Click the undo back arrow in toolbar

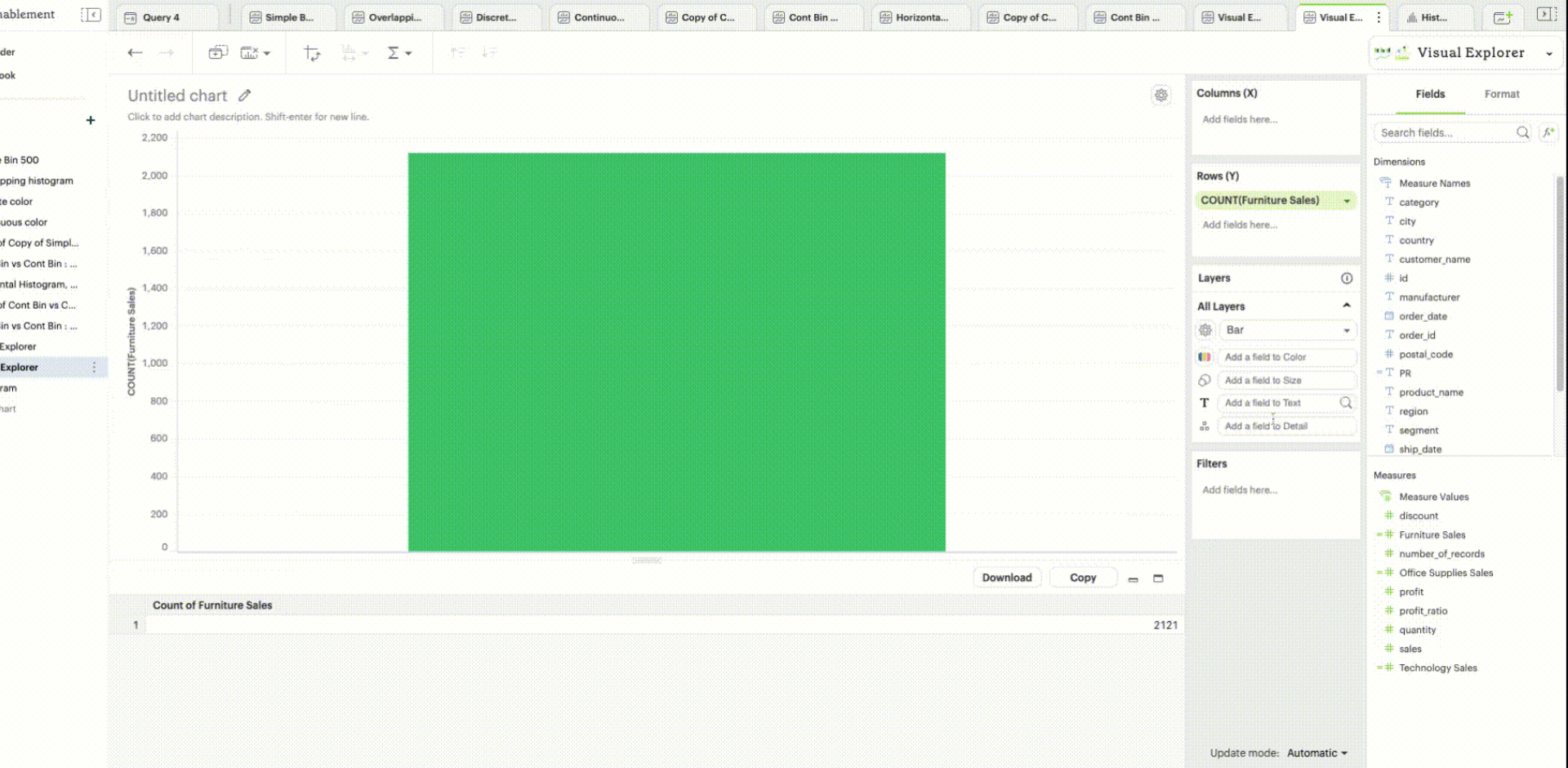135,53
